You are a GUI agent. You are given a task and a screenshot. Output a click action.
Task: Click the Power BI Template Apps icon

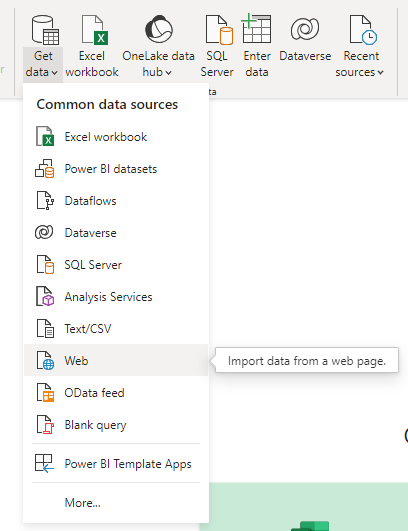(x=44, y=463)
